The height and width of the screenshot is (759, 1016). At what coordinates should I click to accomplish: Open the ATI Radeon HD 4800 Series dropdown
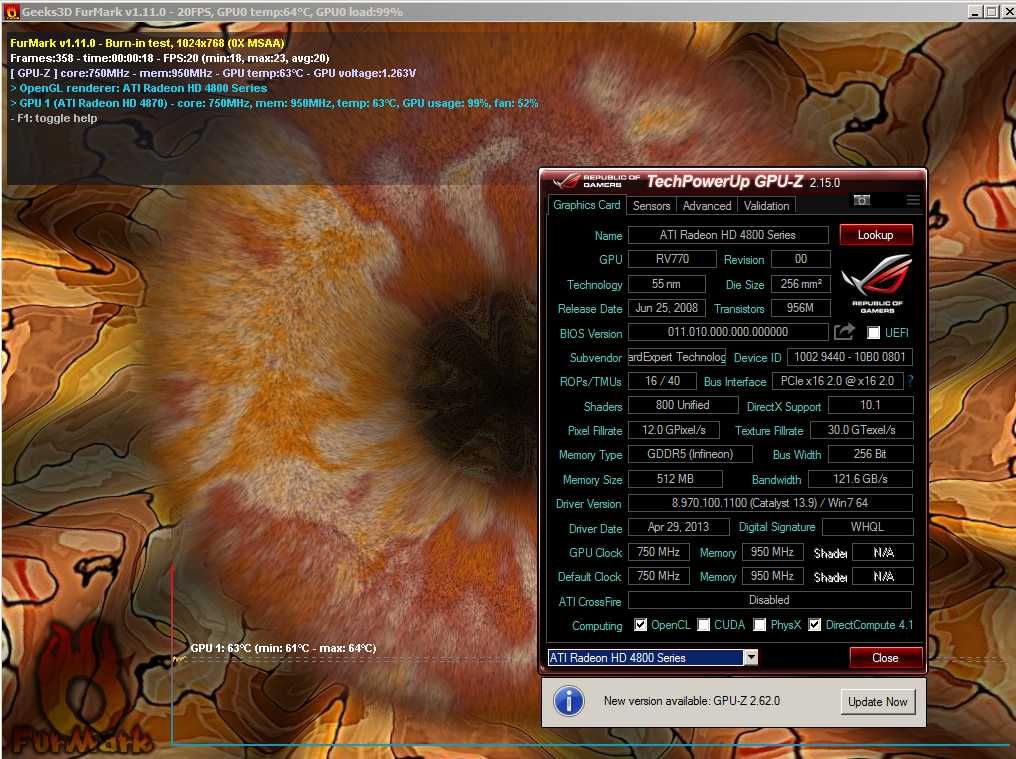pyautogui.click(x=750, y=657)
